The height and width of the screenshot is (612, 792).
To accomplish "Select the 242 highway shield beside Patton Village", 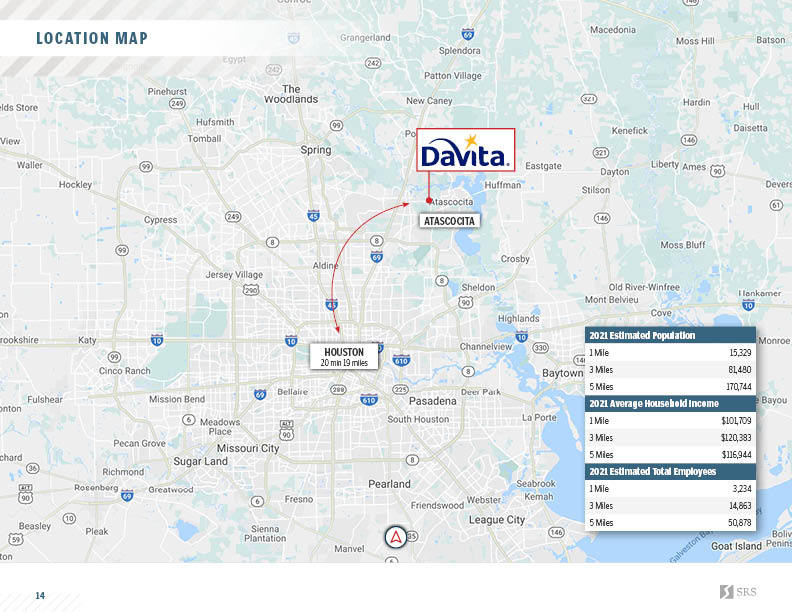I will (x=373, y=63).
